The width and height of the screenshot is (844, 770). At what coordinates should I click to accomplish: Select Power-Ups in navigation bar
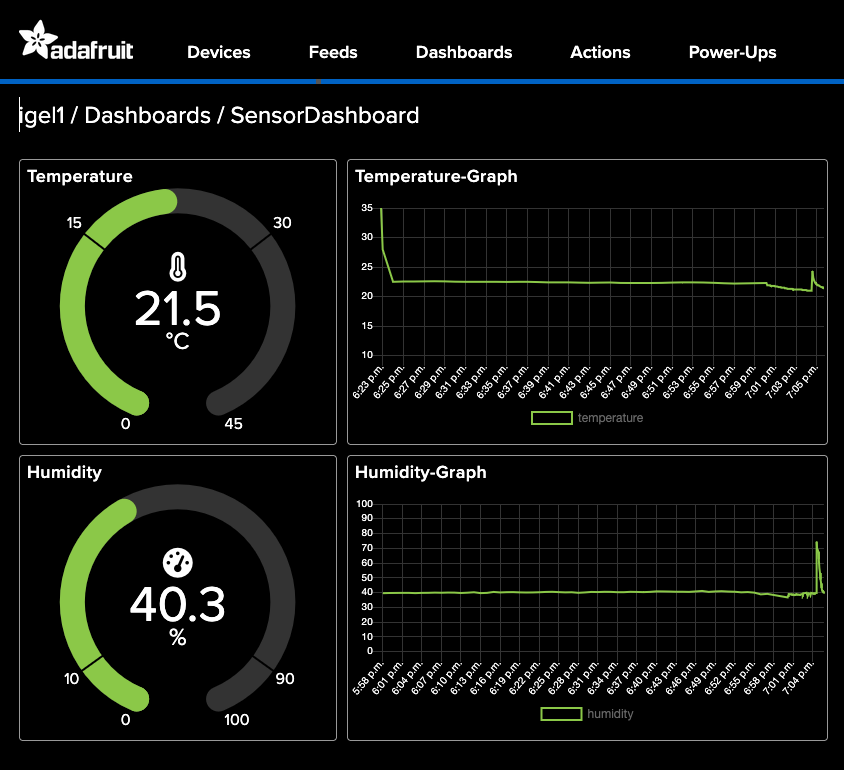point(732,52)
